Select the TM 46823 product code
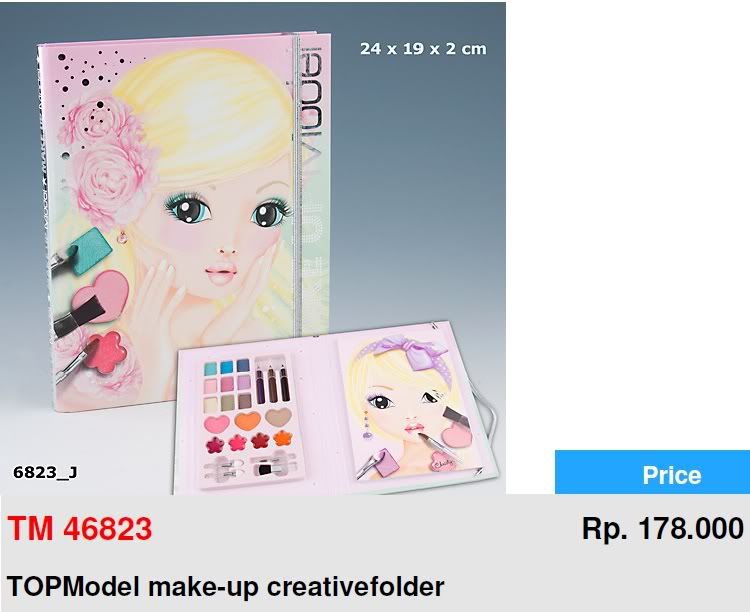Viewport: 750px width, 612px height. click(x=80, y=529)
